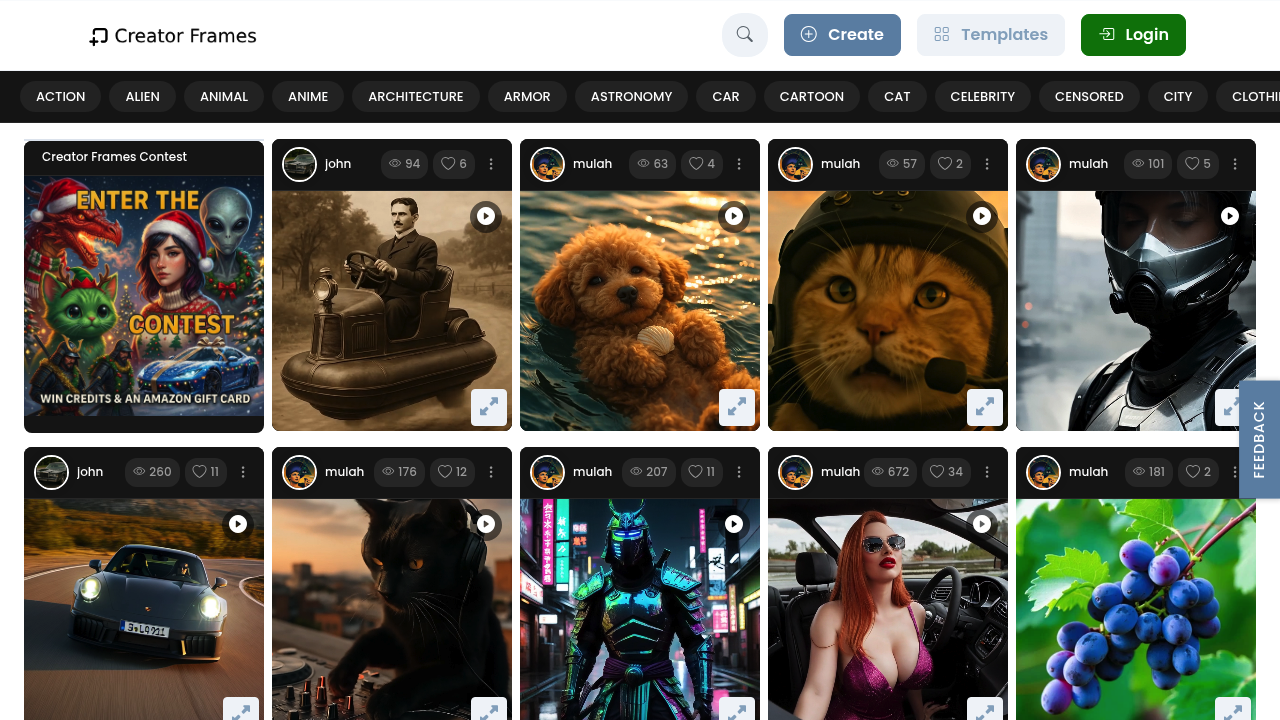
Task: Click the search magnifier icon
Action: click(744, 35)
